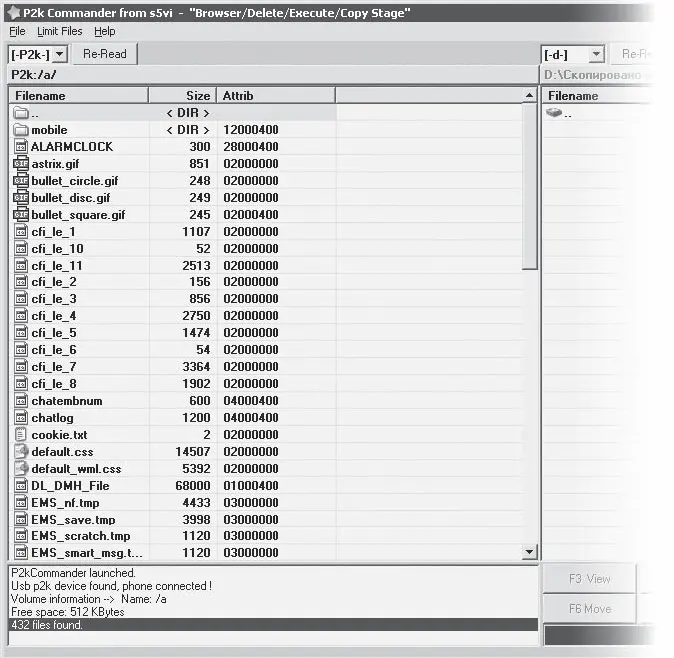Click the cfi_le_4 file icon
This screenshot has height=658, width=674.
coord(21,315)
